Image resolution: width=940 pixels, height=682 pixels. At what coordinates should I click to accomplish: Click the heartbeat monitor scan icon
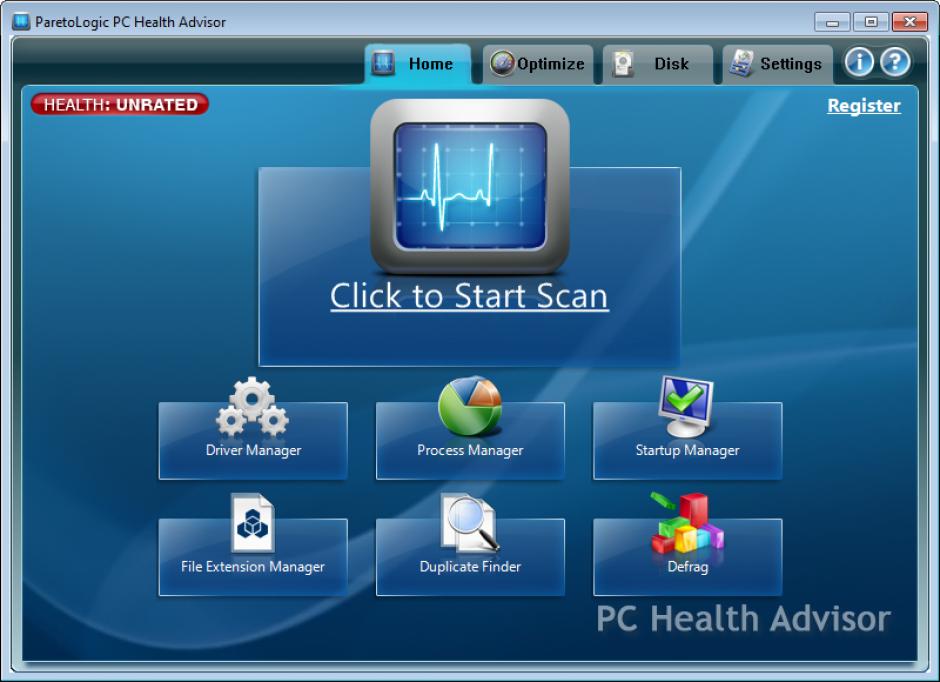coord(469,187)
